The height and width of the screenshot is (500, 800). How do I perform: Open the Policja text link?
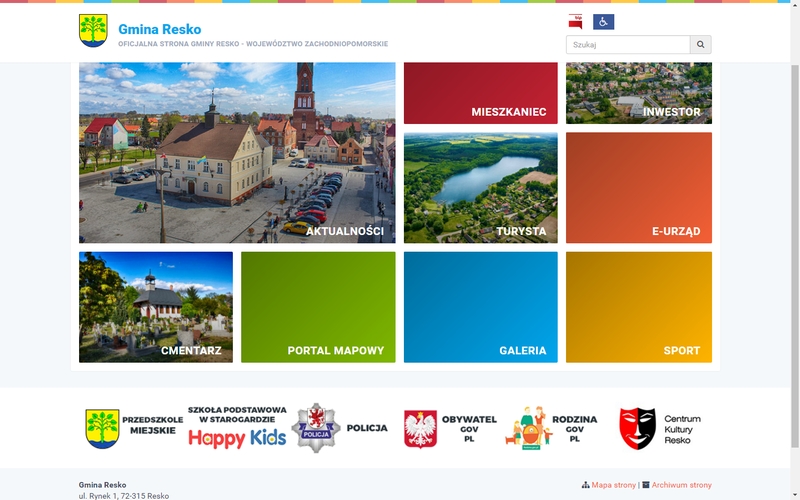367,428
